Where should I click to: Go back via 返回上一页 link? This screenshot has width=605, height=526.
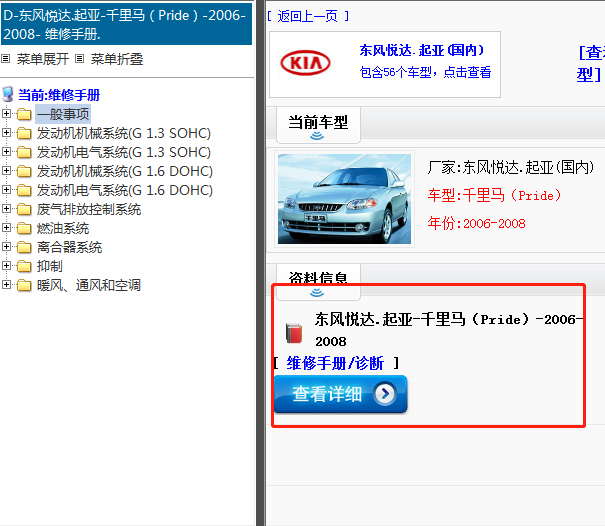308,16
